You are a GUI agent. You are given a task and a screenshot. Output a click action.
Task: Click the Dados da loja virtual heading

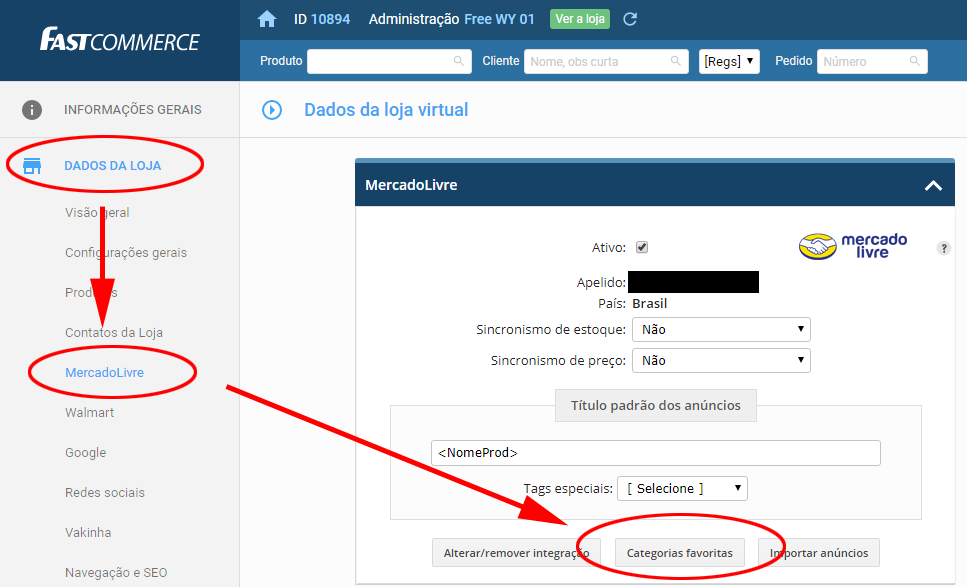[386, 110]
